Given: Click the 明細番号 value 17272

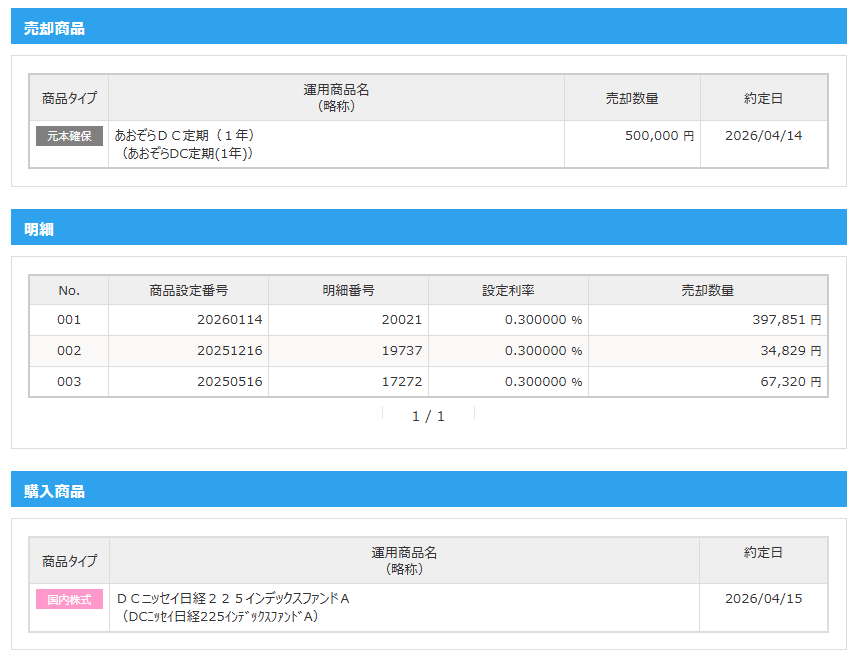Looking at the screenshot, I should click(401, 382).
